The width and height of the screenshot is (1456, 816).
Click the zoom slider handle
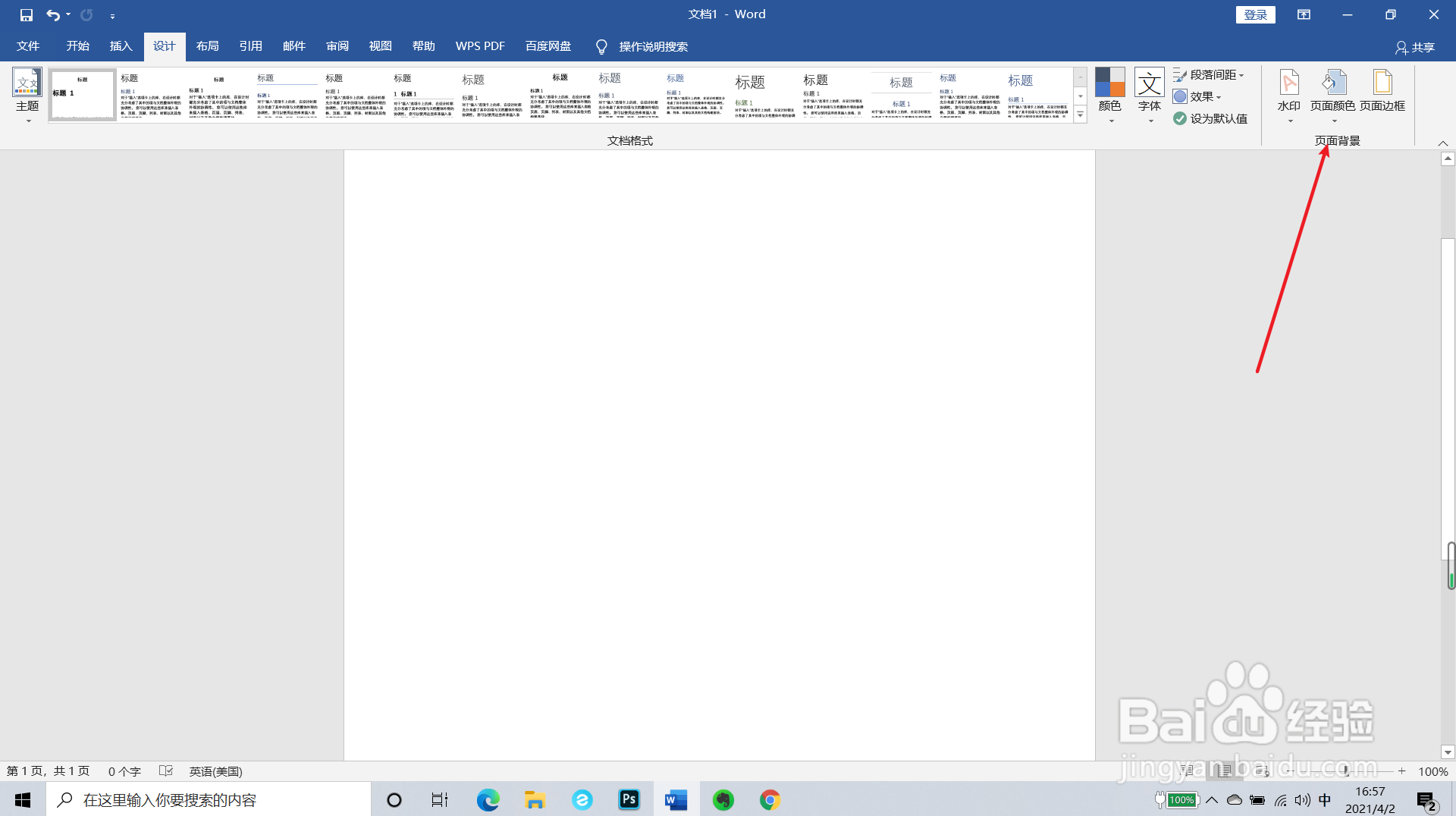[x=1347, y=771]
